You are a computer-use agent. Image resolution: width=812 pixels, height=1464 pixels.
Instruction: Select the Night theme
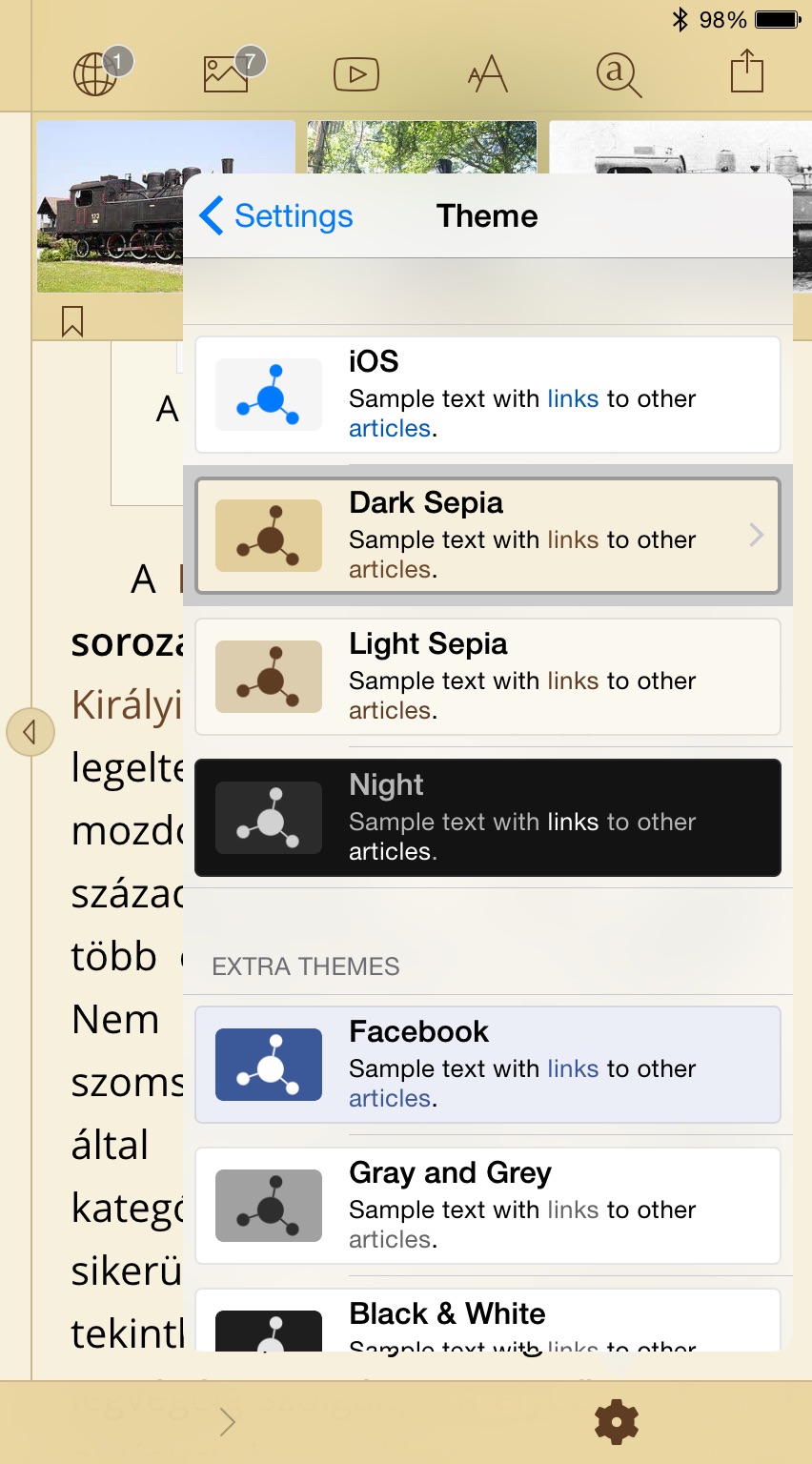coord(487,817)
